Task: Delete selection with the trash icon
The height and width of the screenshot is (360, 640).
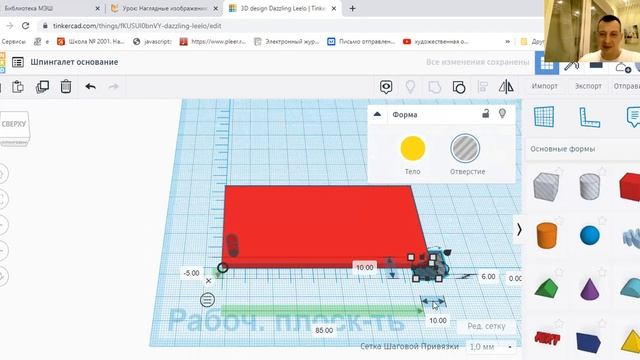Action: (66, 87)
